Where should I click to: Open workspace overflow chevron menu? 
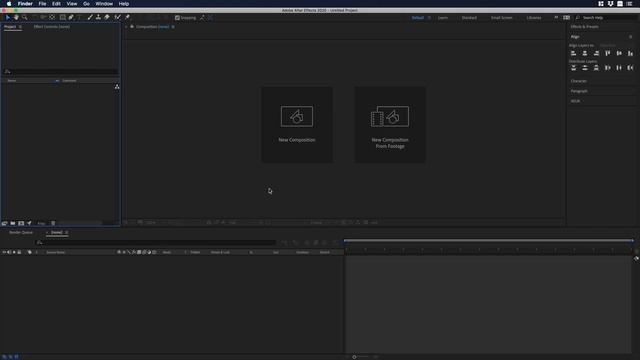(x=556, y=18)
